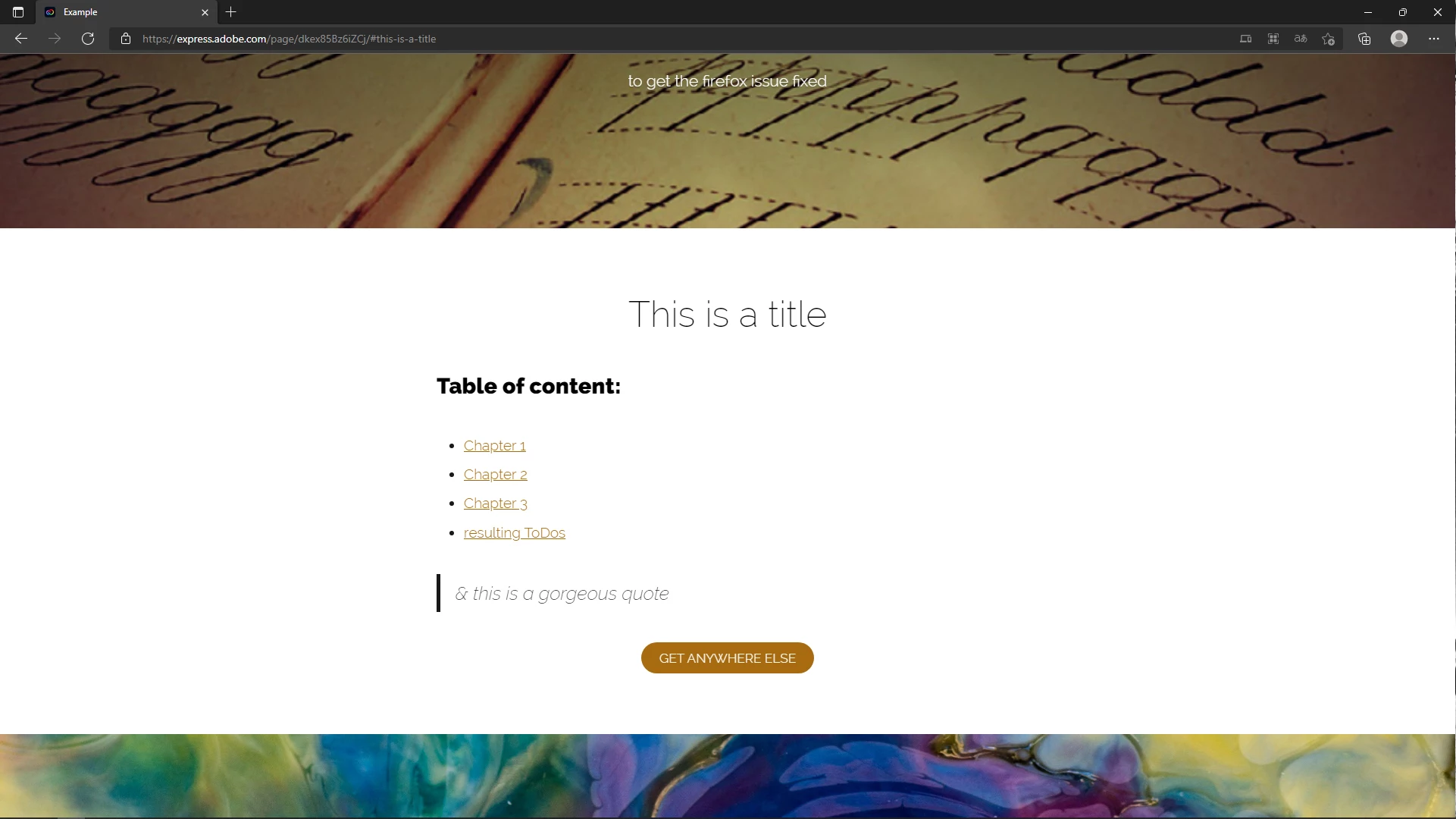Follow the Chapter 1 link
This screenshot has height=819, width=1456.
[x=494, y=446]
